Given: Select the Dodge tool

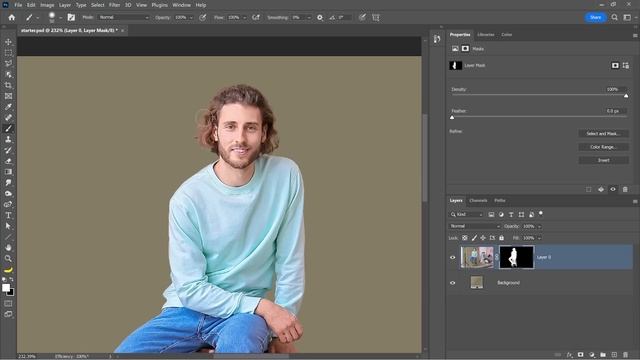Looking at the screenshot, I should tap(8, 193).
